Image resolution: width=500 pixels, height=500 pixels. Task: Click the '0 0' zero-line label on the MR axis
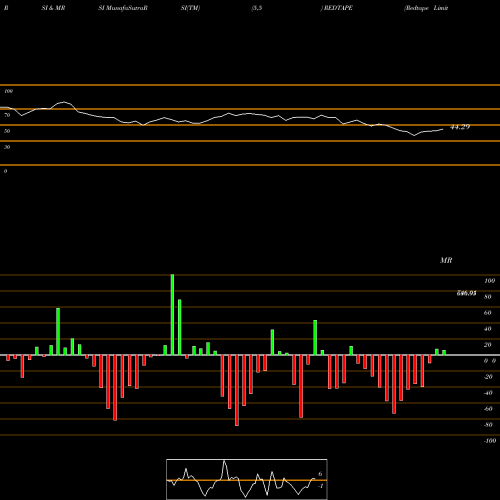pos(490,361)
